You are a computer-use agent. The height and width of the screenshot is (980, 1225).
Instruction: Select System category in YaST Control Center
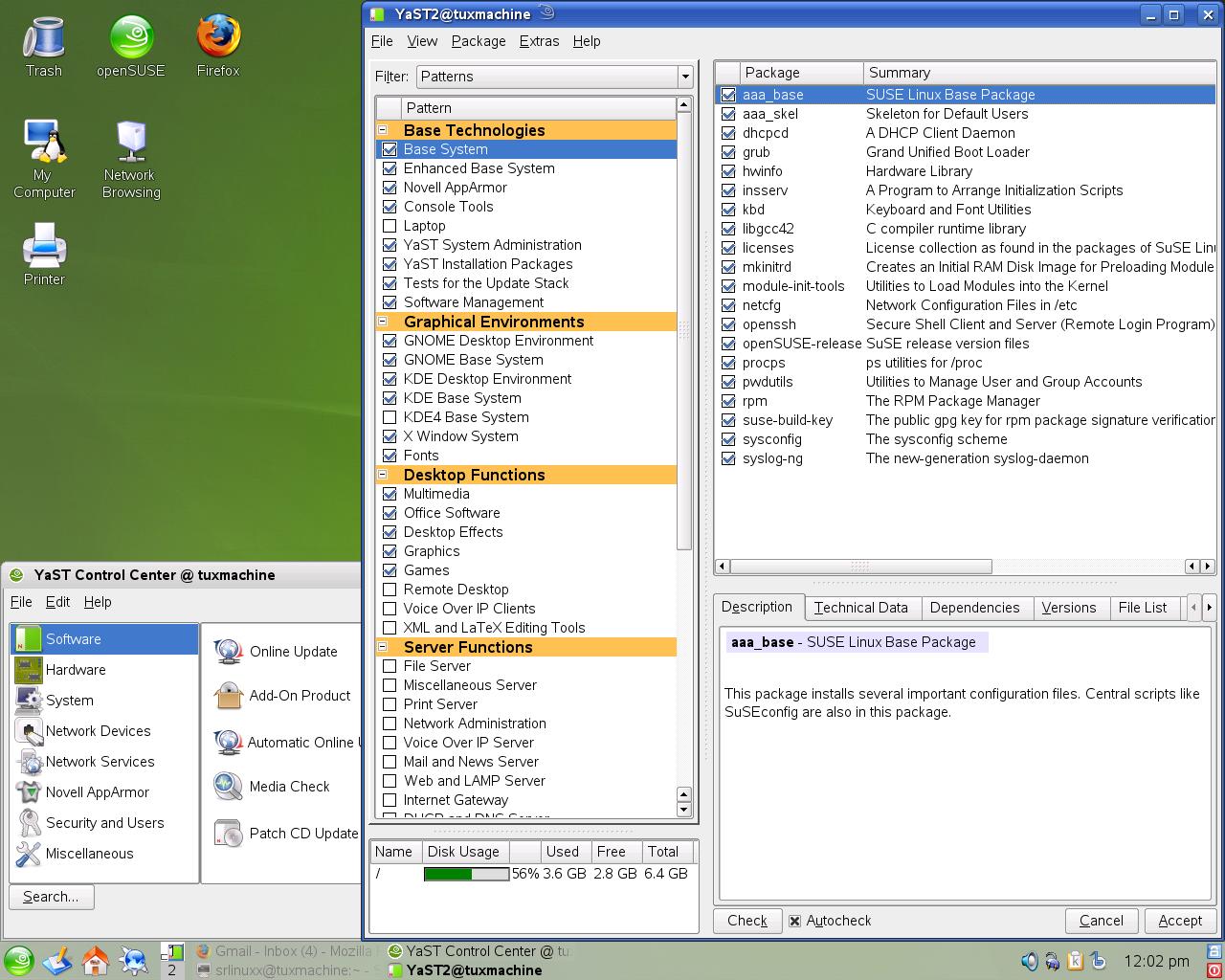coord(104,701)
